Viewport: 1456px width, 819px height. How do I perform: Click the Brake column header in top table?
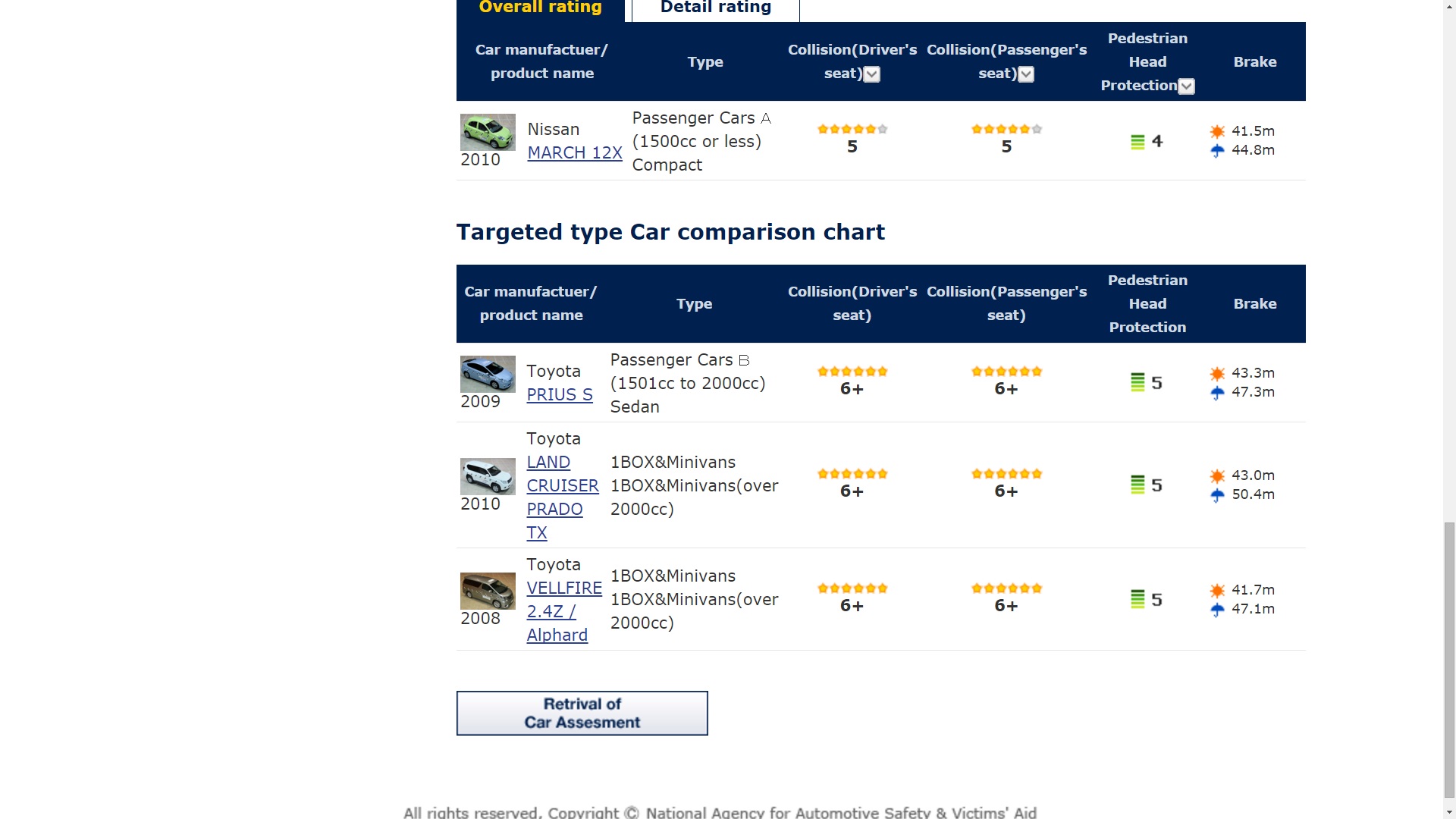pos(1255,61)
